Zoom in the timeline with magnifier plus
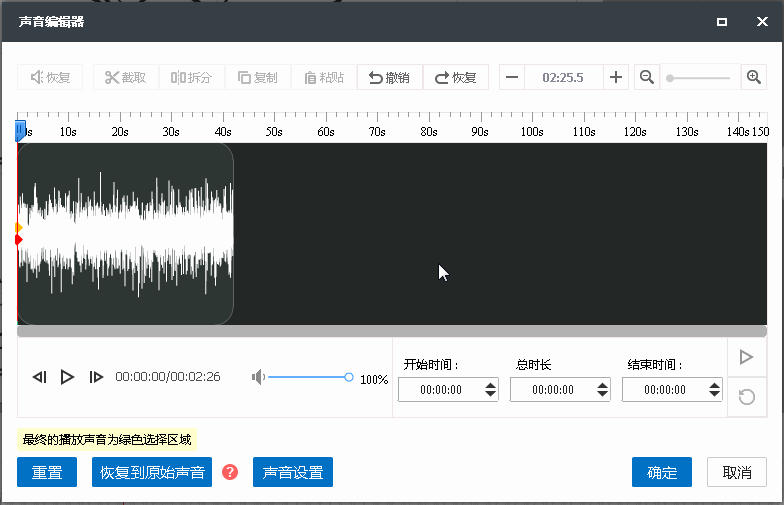This screenshot has width=784, height=505. click(x=754, y=78)
